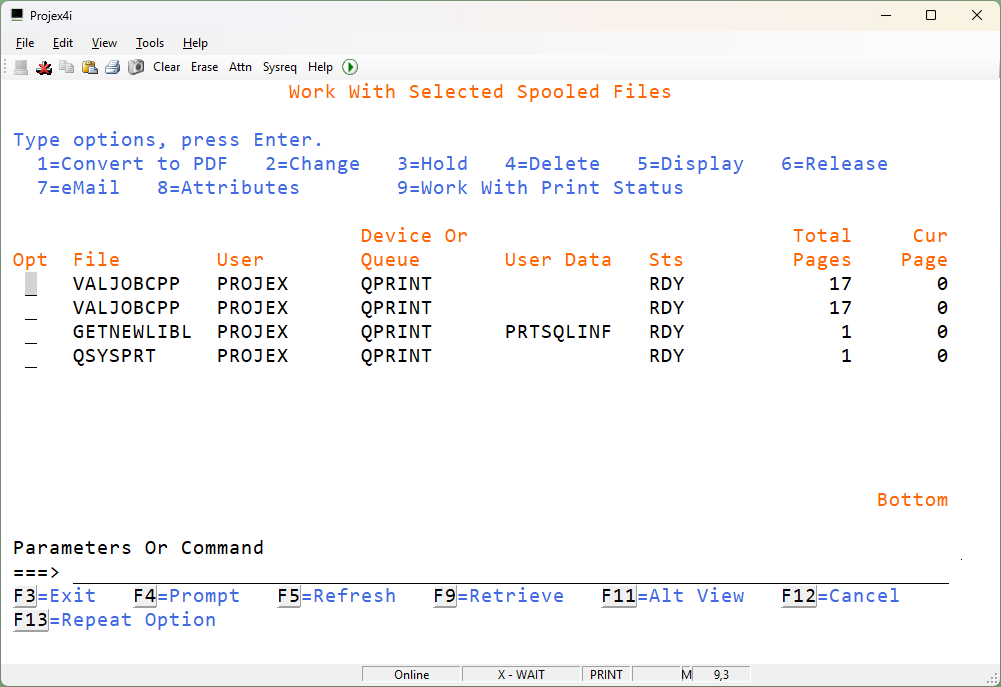
Task: Click the toolbar drag handle grip
Action: [x=6, y=67]
